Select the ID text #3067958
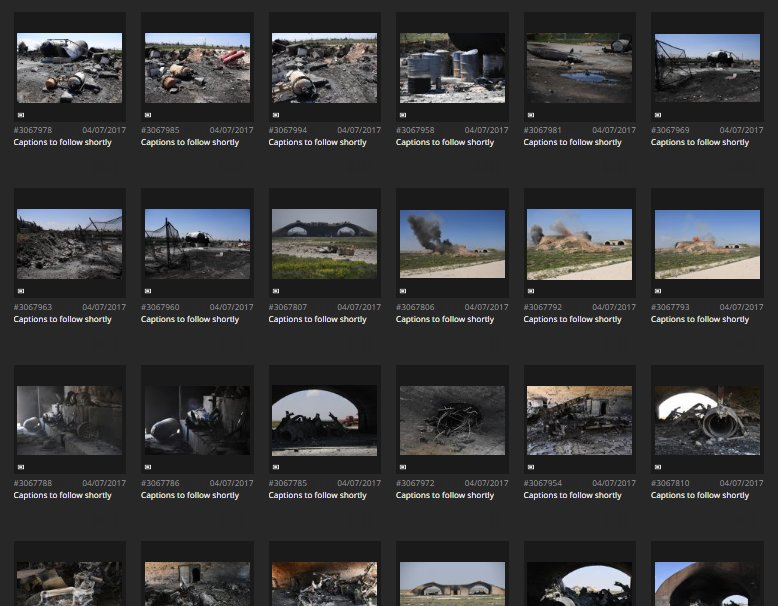This screenshot has width=778, height=606. click(x=415, y=130)
